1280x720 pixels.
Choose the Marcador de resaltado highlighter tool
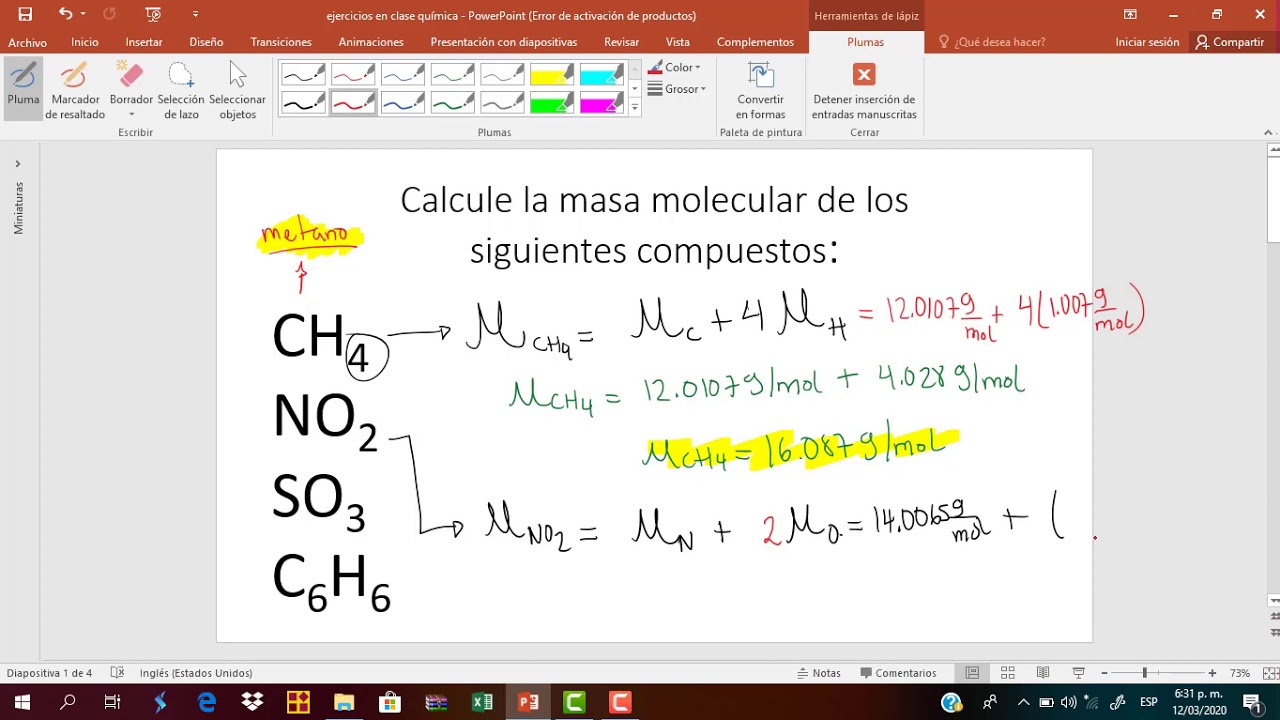click(75, 90)
